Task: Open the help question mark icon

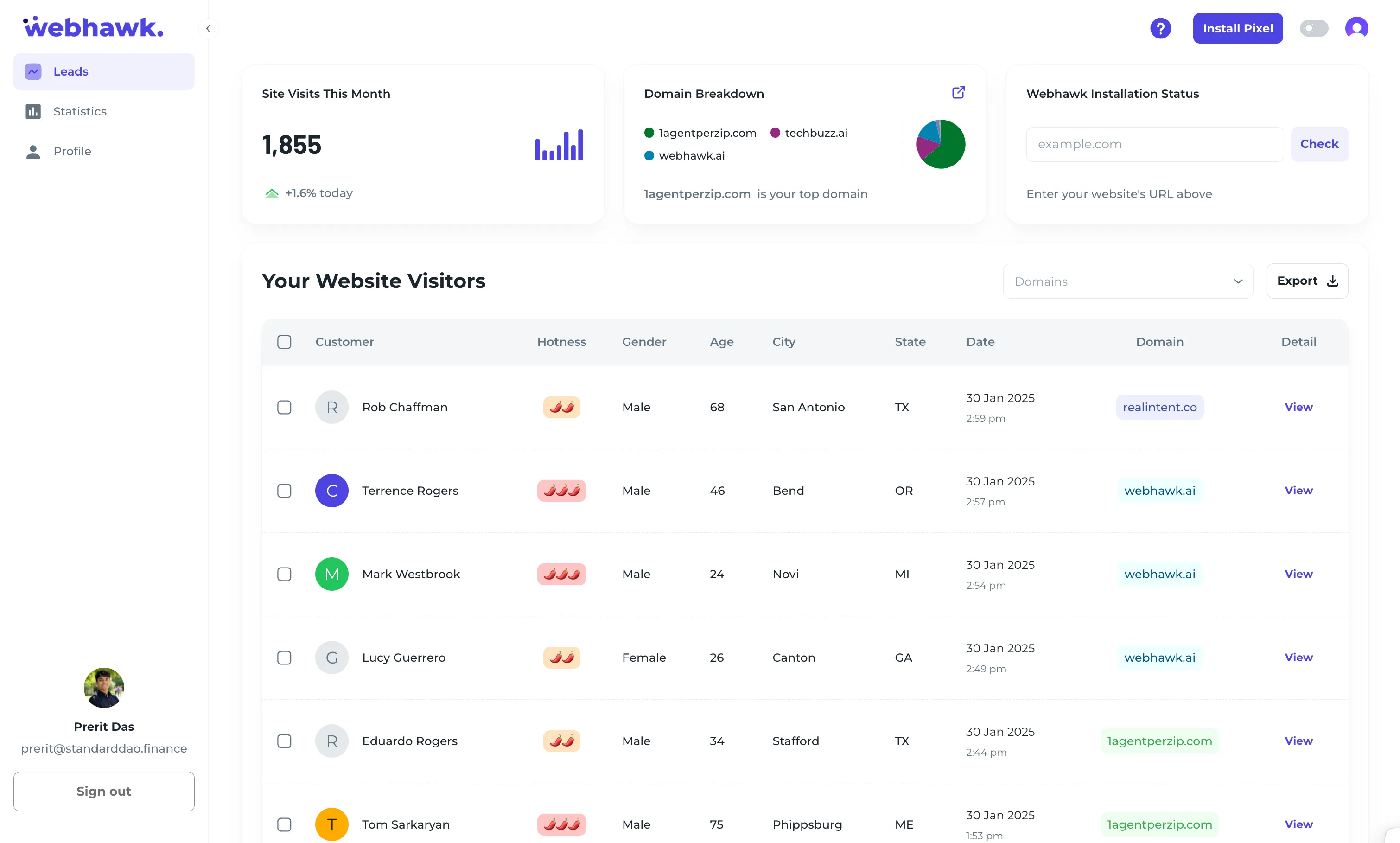Action: [x=1160, y=28]
